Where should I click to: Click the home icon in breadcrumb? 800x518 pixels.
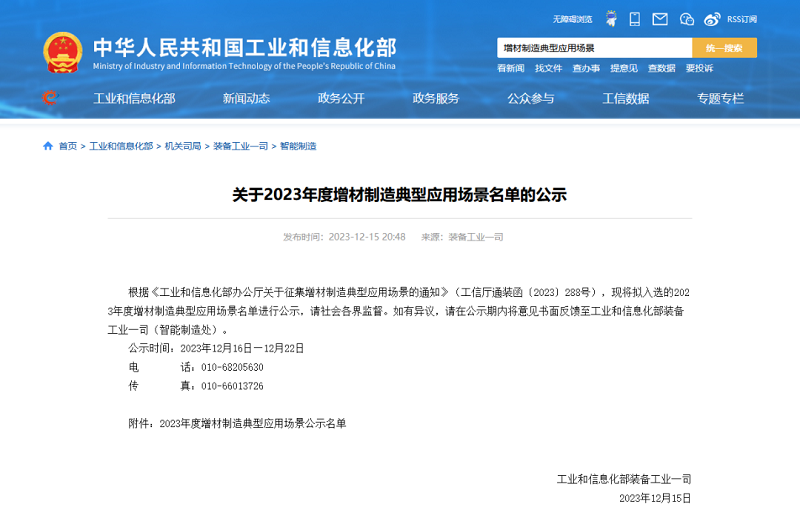click(x=48, y=146)
